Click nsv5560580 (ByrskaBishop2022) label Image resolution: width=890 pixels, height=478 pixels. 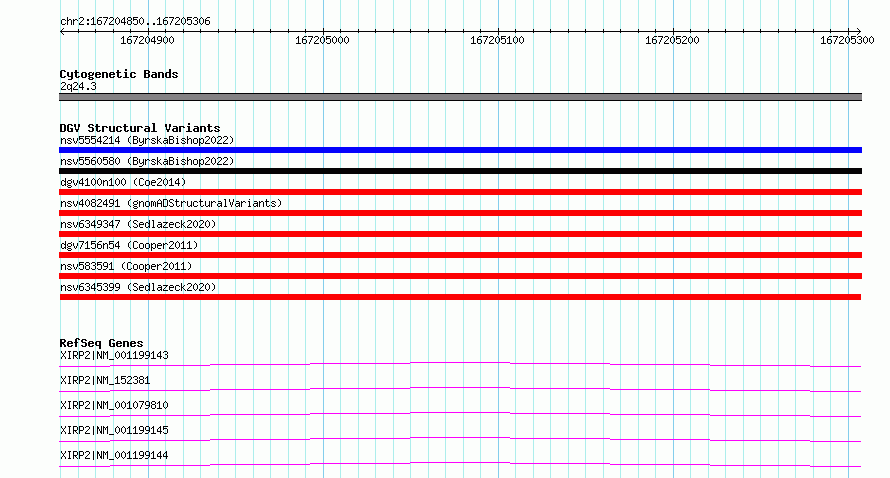point(147,161)
